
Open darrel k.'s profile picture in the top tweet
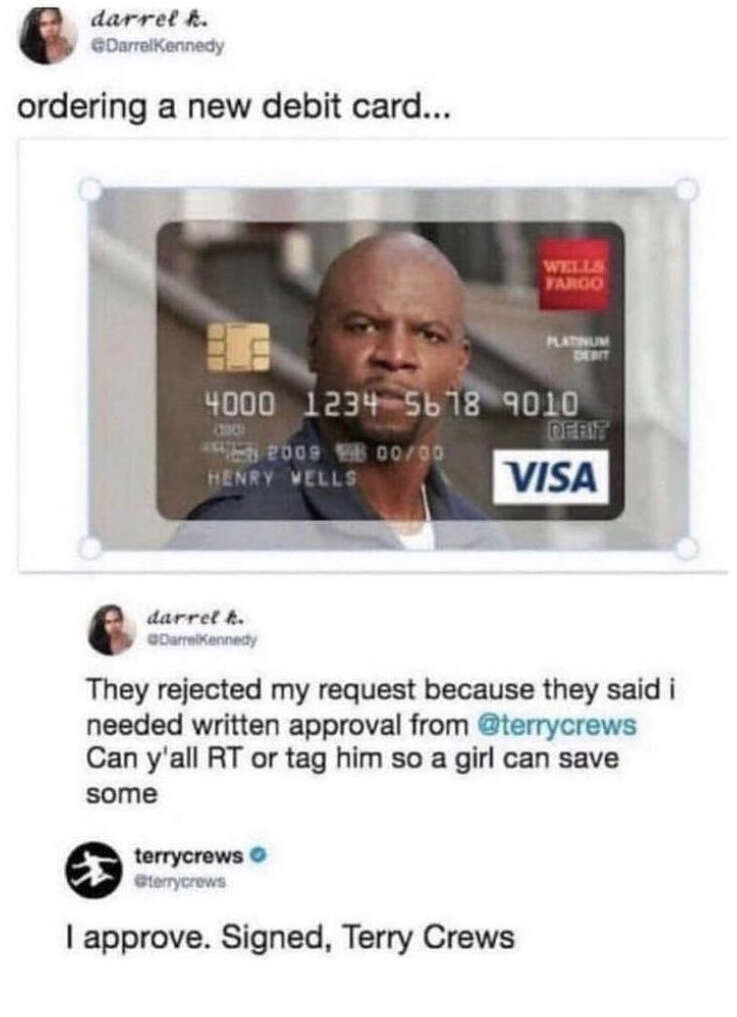coord(48,36)
